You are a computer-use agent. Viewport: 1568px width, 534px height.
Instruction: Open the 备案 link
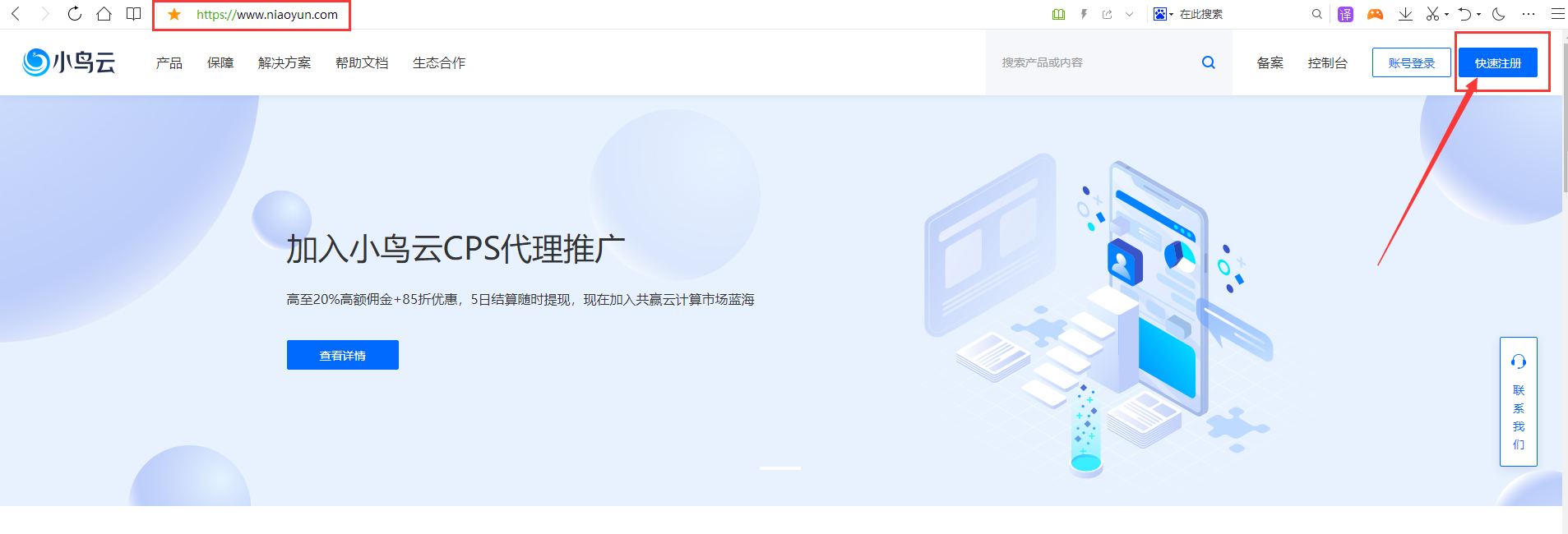1270,63
